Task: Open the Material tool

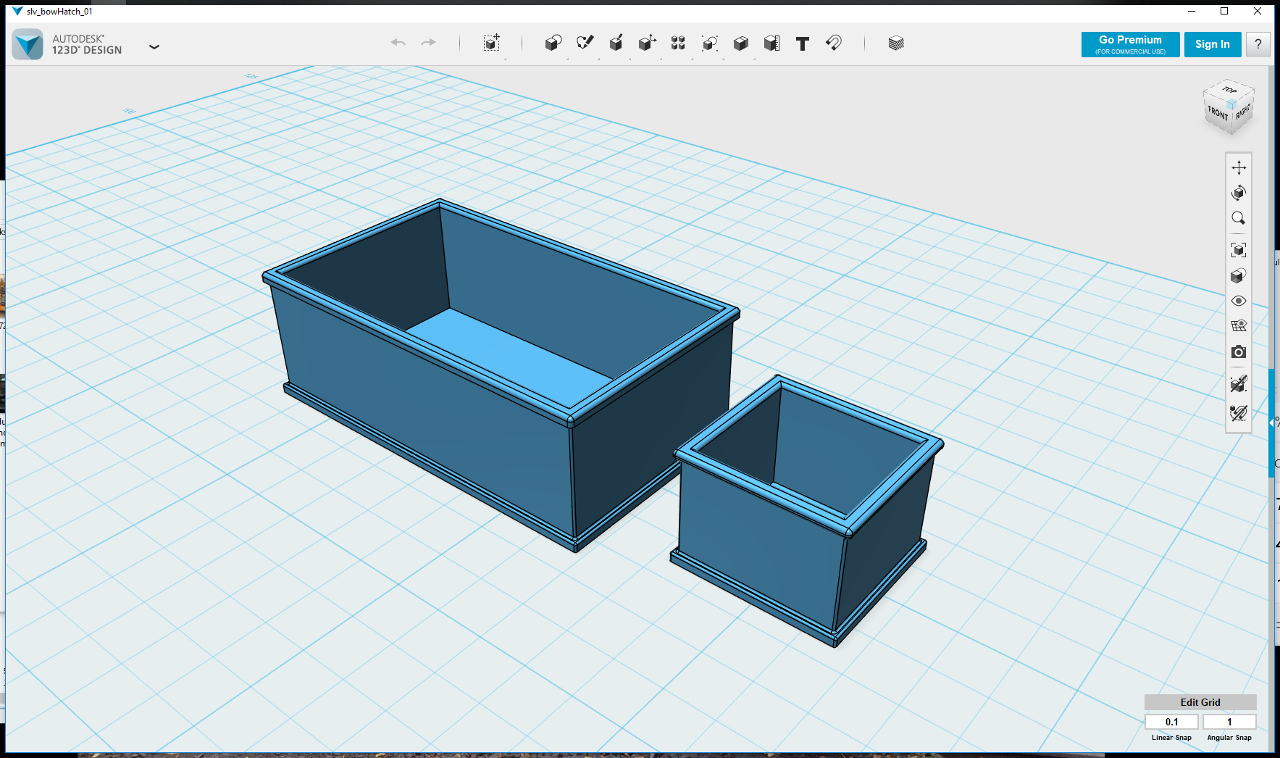Action: tap(896, 43)
